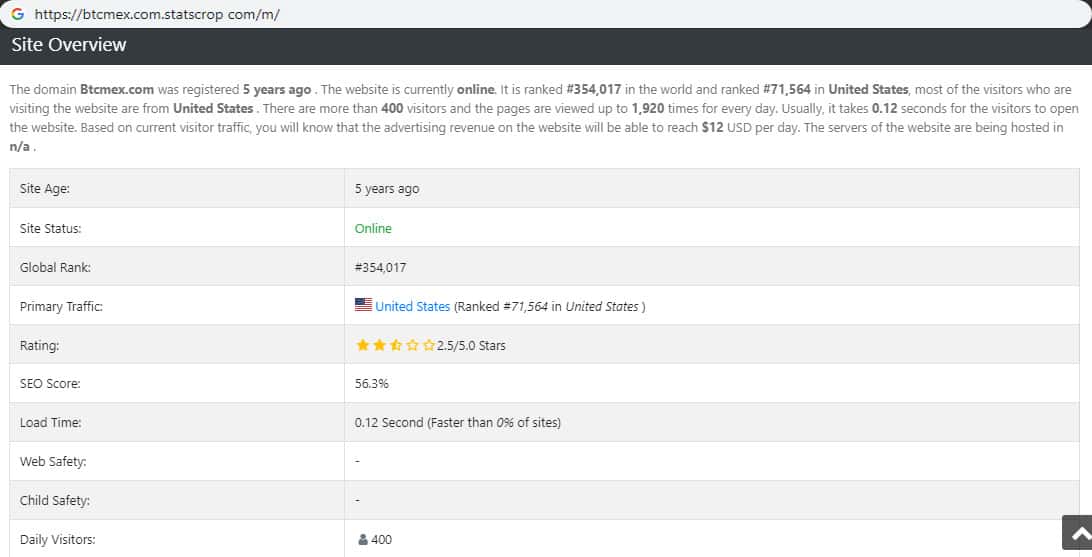This screenshot has height=557, width=1092.
Task: Click the Site Status: label
Action: pyautogui.click(x=50, y=228)
